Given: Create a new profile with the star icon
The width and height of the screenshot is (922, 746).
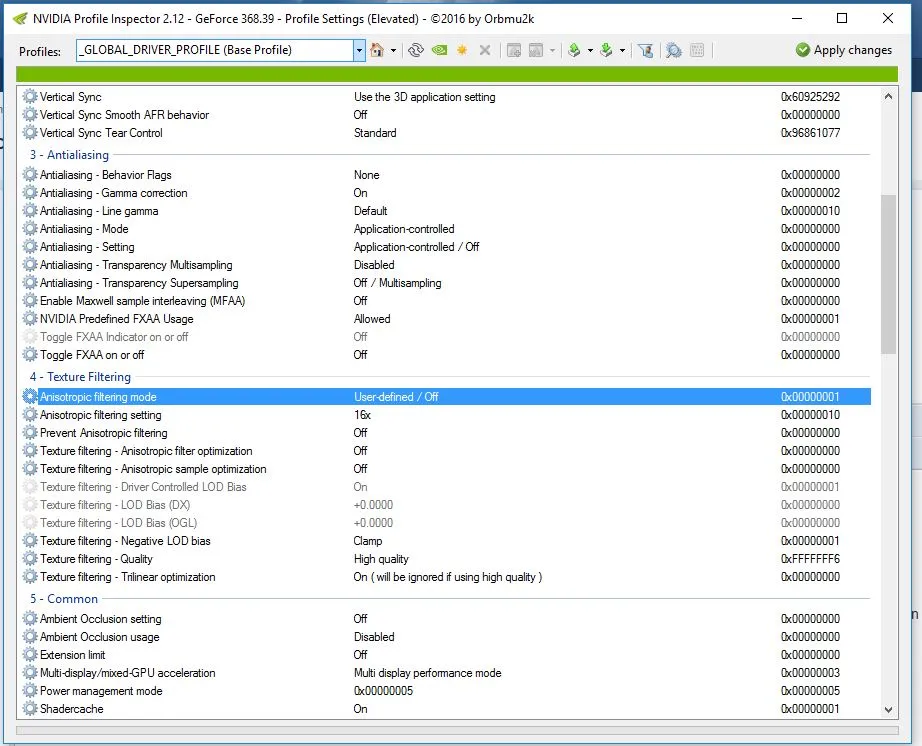Looking at the screenshot, I should pyautogui.click(x=462, y=51).
